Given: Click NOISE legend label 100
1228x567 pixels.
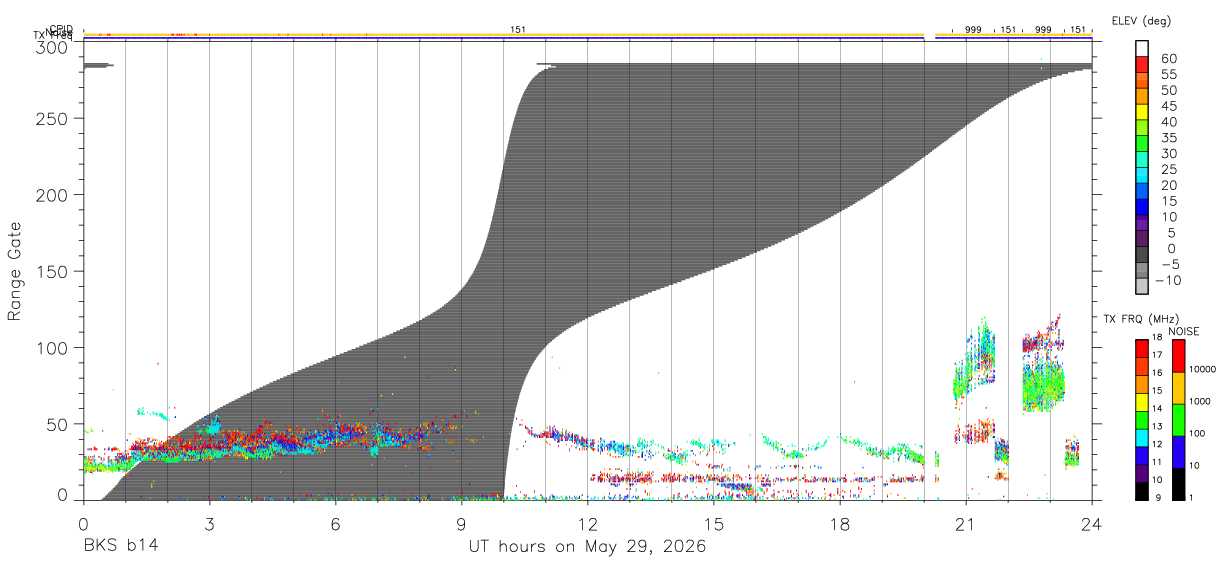Looking at the screenshot, I should coord(1198,433).
